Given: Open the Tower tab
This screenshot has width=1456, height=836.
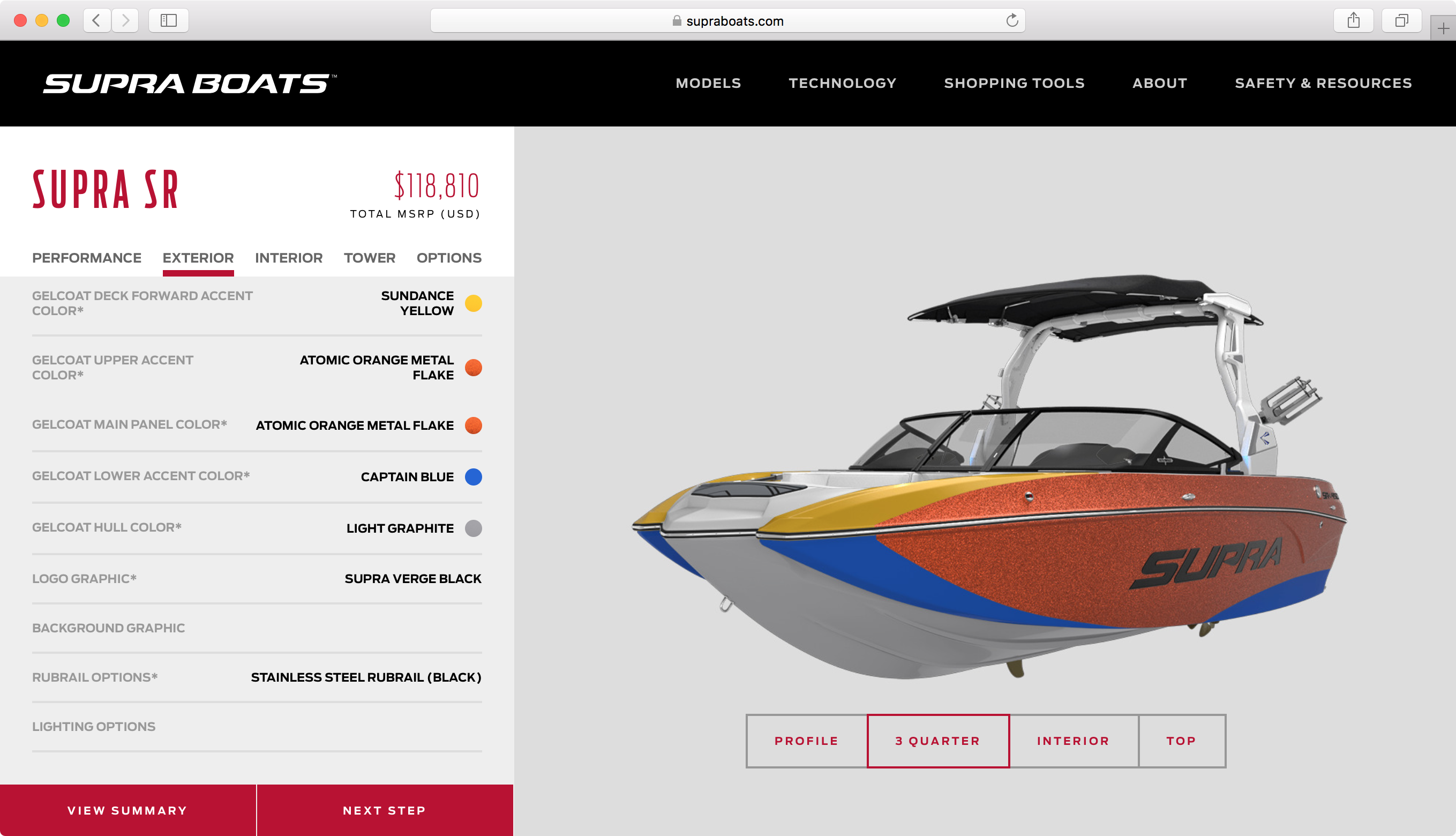Looking at the screenshot, I should (370, 258).
